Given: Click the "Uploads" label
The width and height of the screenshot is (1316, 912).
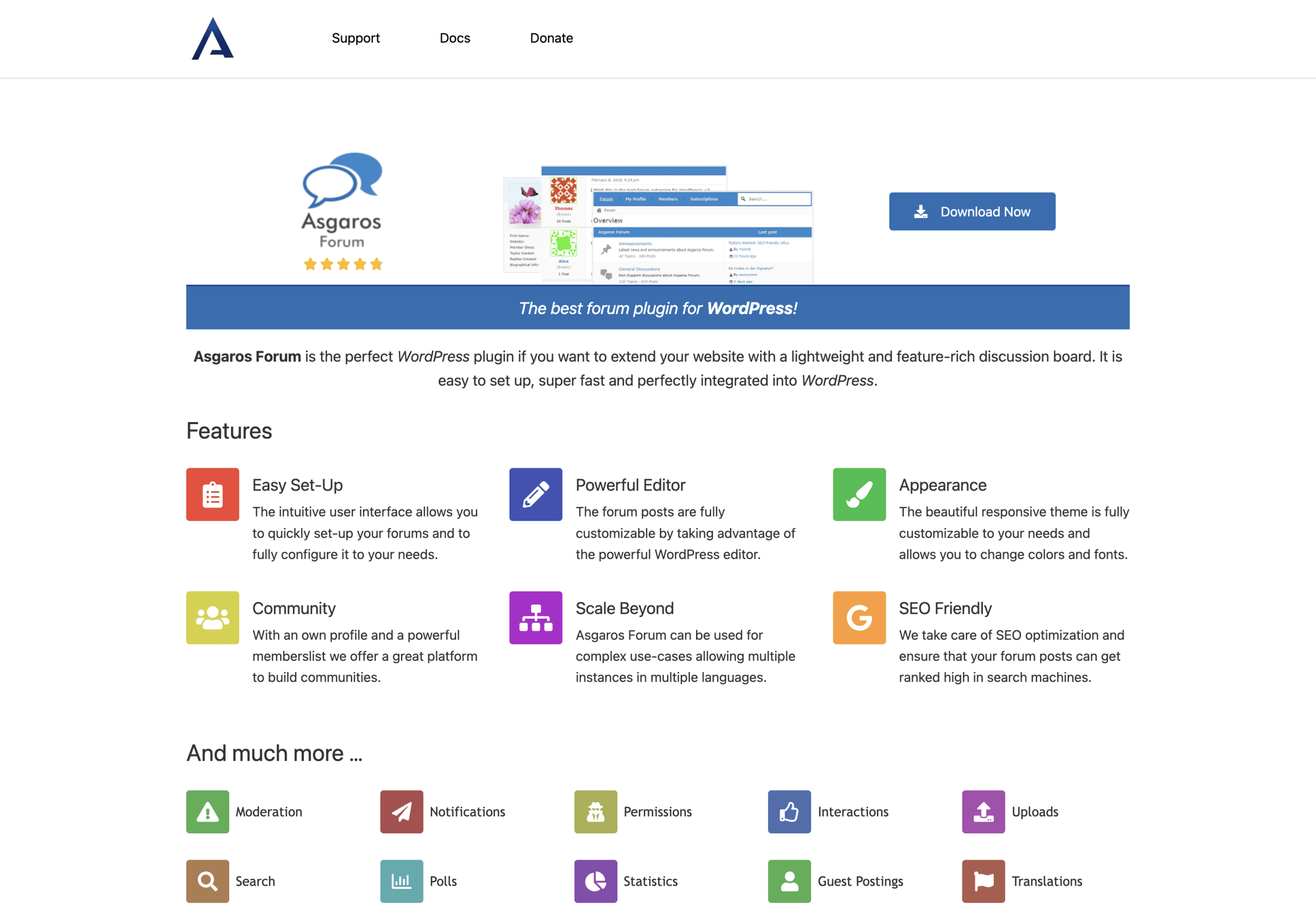Looking at the screenshot, I should 1035,812.
